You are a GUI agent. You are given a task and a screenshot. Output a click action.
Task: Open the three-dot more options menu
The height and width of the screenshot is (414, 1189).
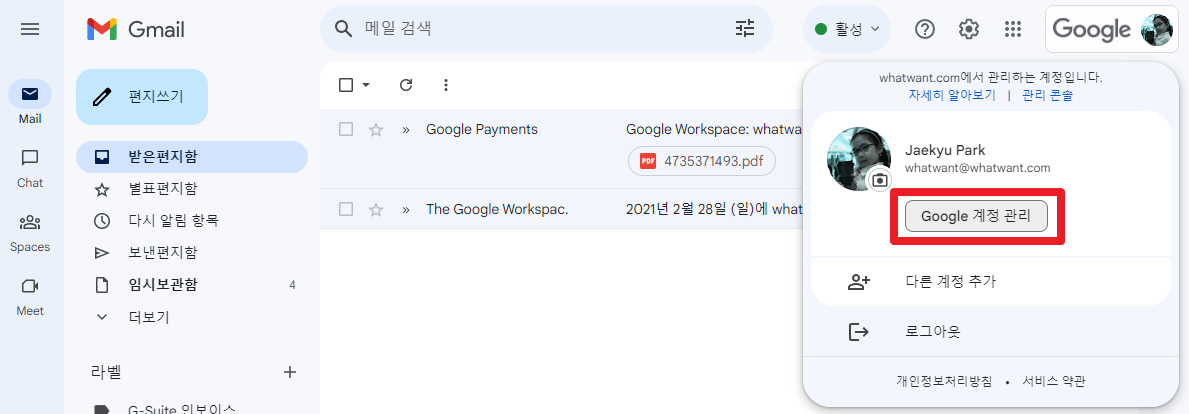tap(446, 85)
